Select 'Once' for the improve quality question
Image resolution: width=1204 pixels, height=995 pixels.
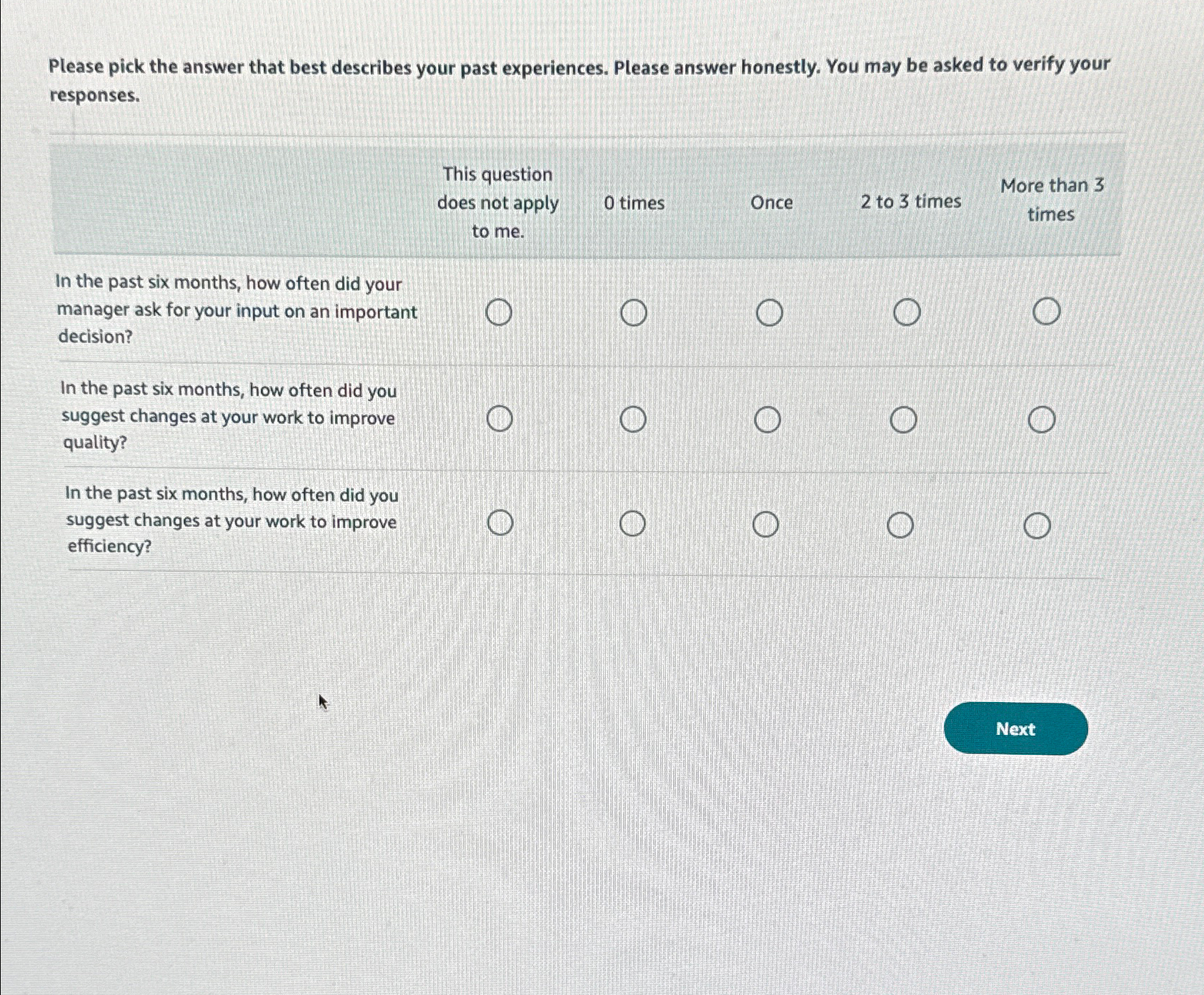tap(770, 419)
